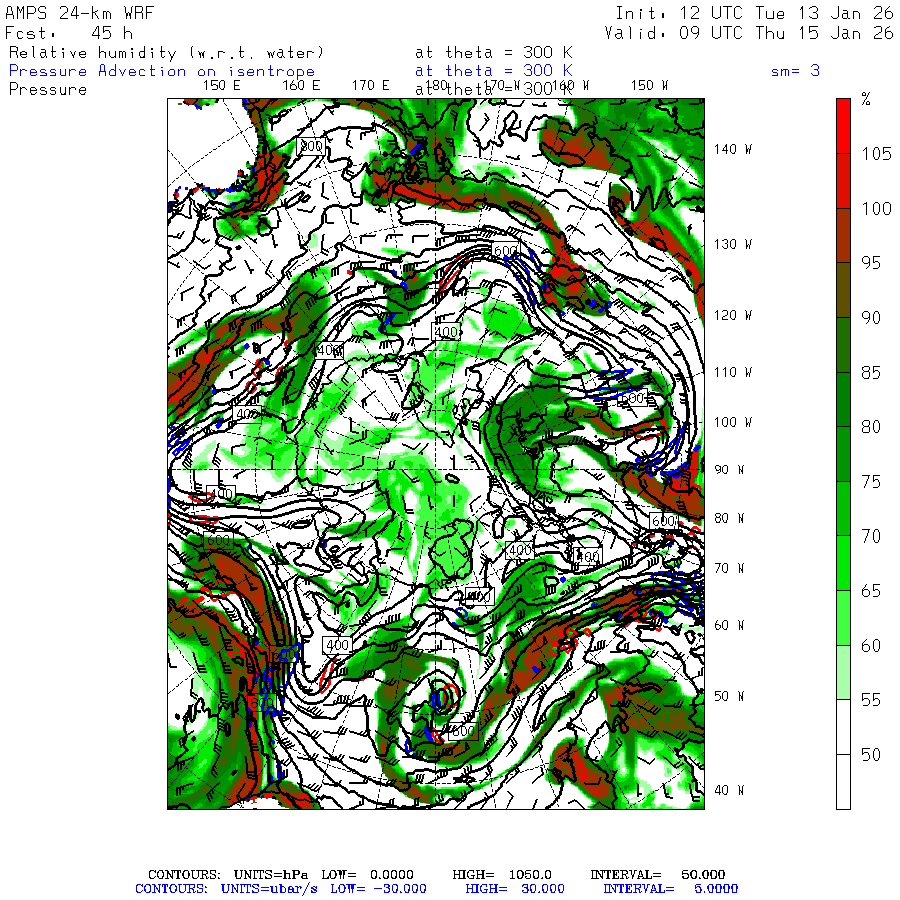Click the black "Pressure" field label

[x=48, y=90]
